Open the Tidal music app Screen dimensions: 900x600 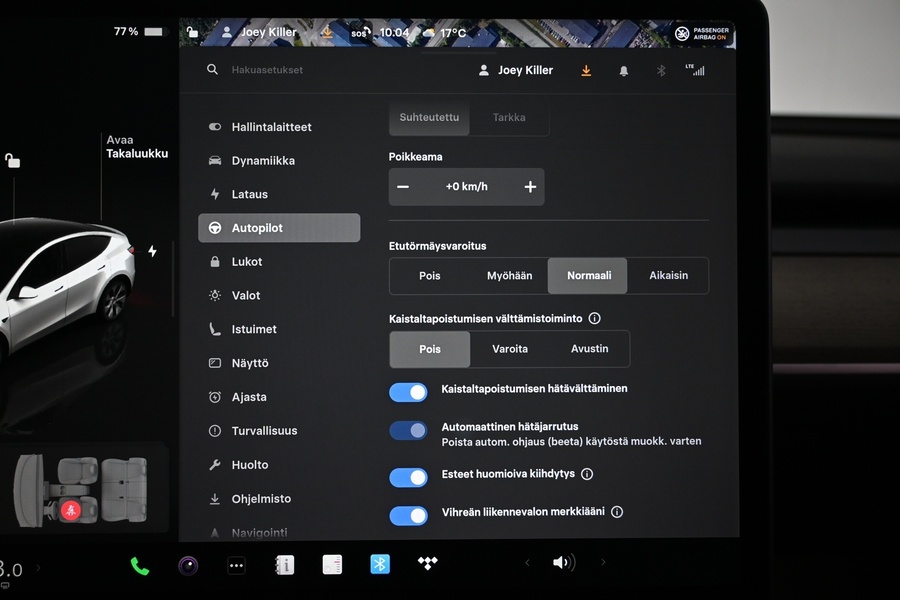coord(428,564)
